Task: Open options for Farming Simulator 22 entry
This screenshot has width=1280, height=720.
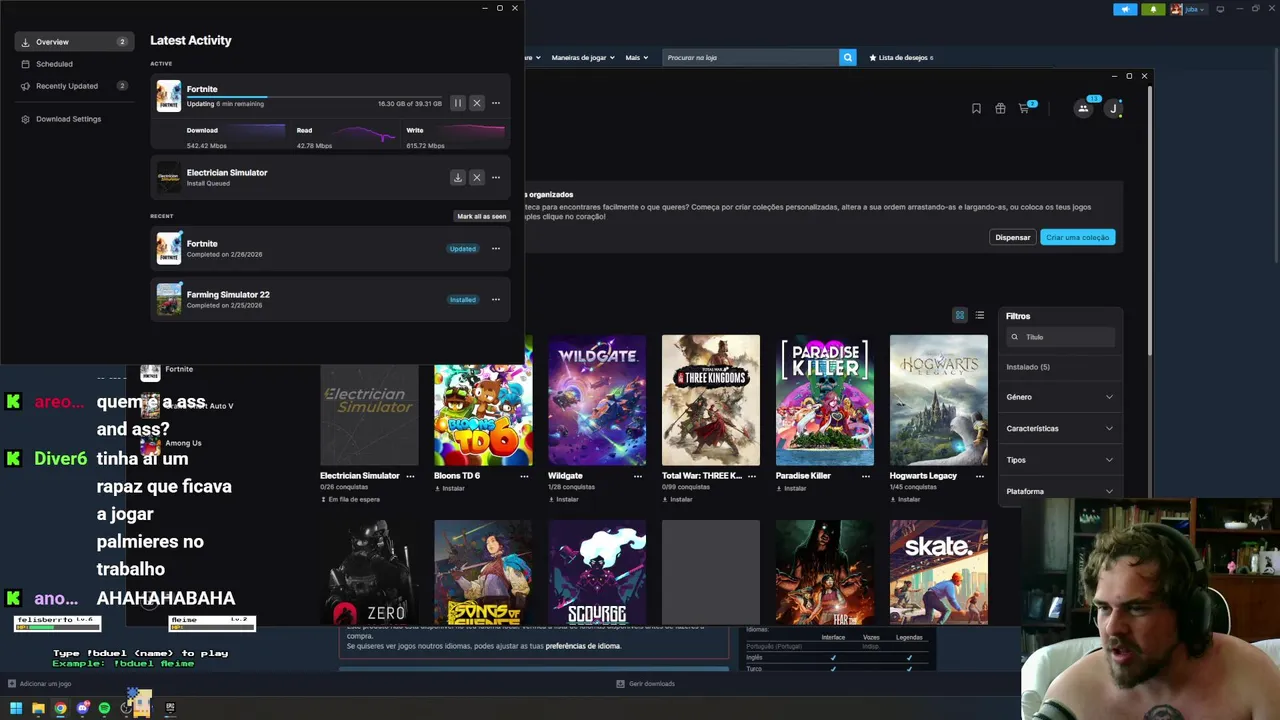Action: pos(495,299)
